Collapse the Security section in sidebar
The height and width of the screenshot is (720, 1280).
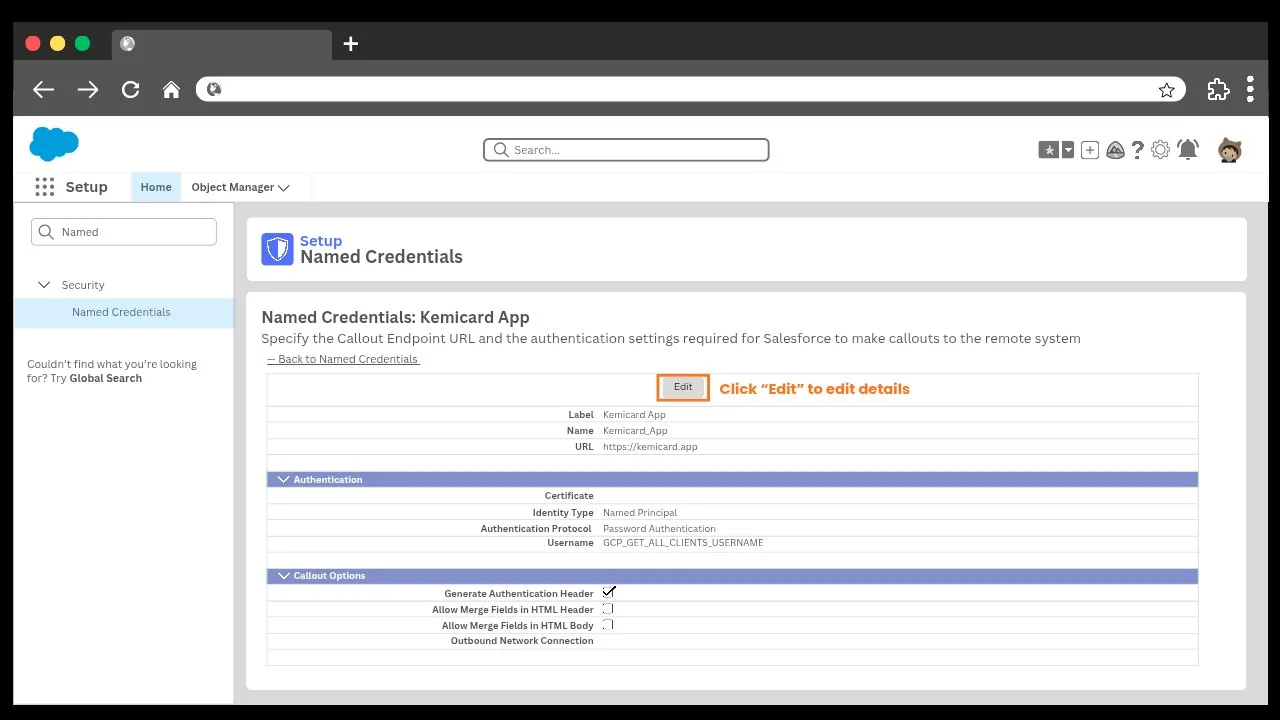[44, 285]
